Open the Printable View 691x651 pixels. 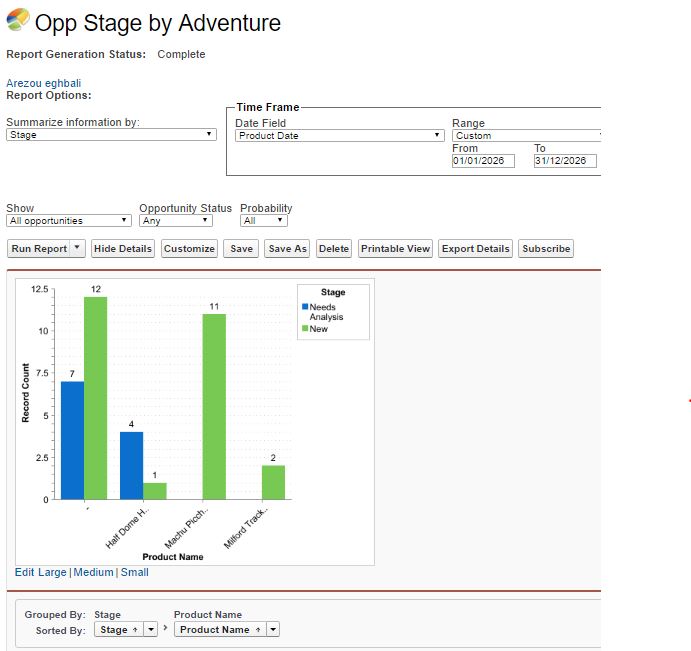(x=395, y=249)
